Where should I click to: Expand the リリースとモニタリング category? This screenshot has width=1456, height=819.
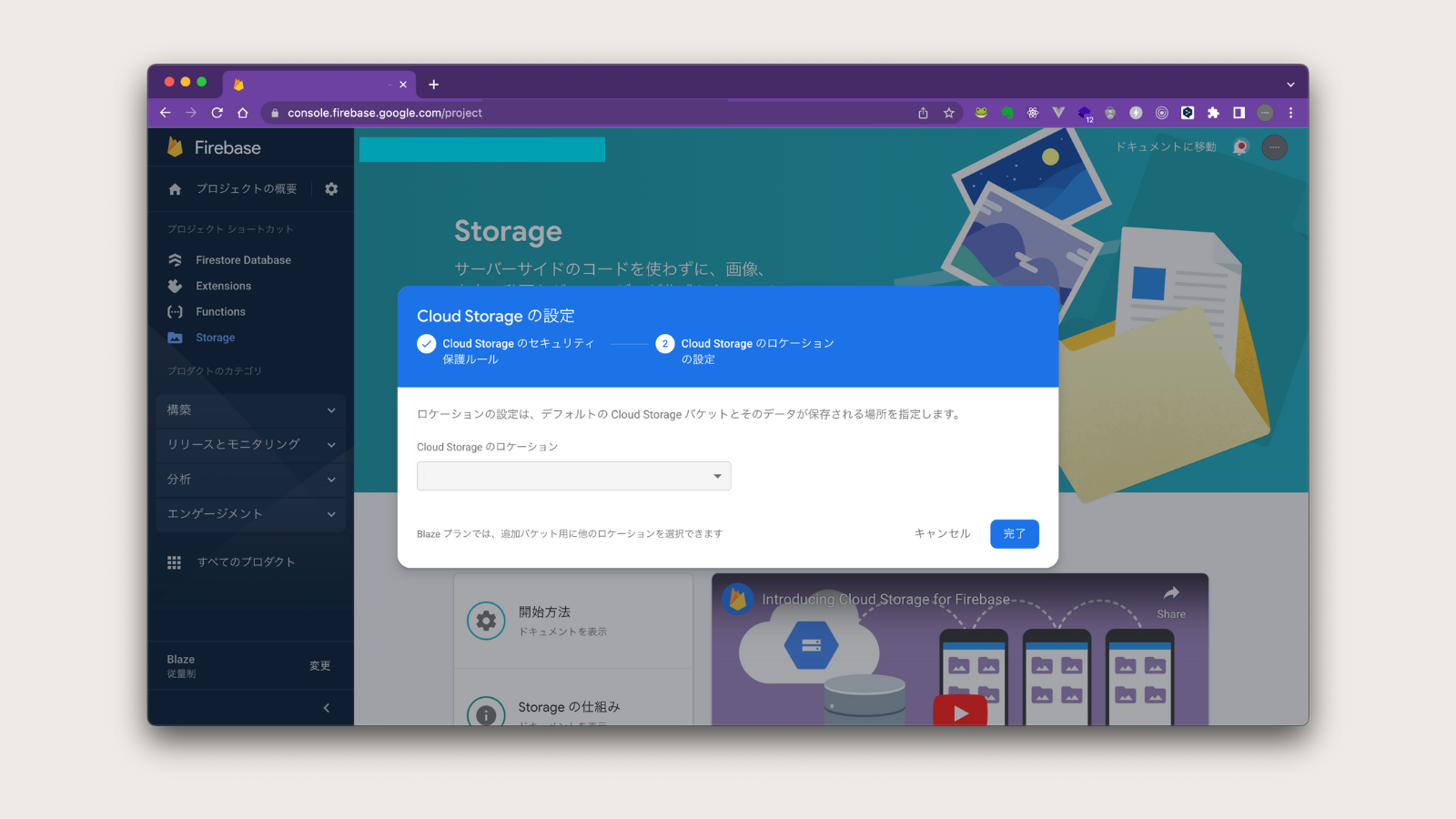coord(250,445)
